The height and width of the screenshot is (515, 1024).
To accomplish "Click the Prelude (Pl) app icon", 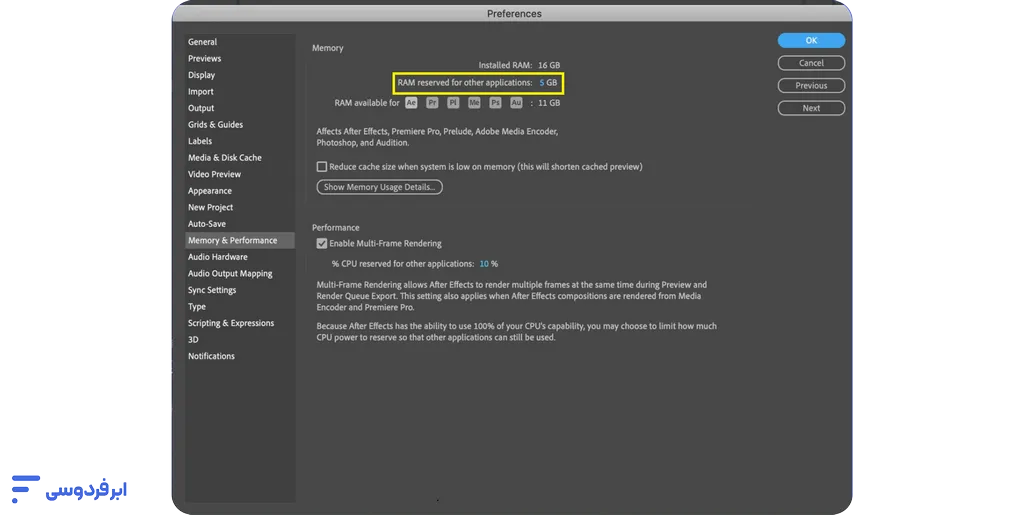I will pos(453,103).
